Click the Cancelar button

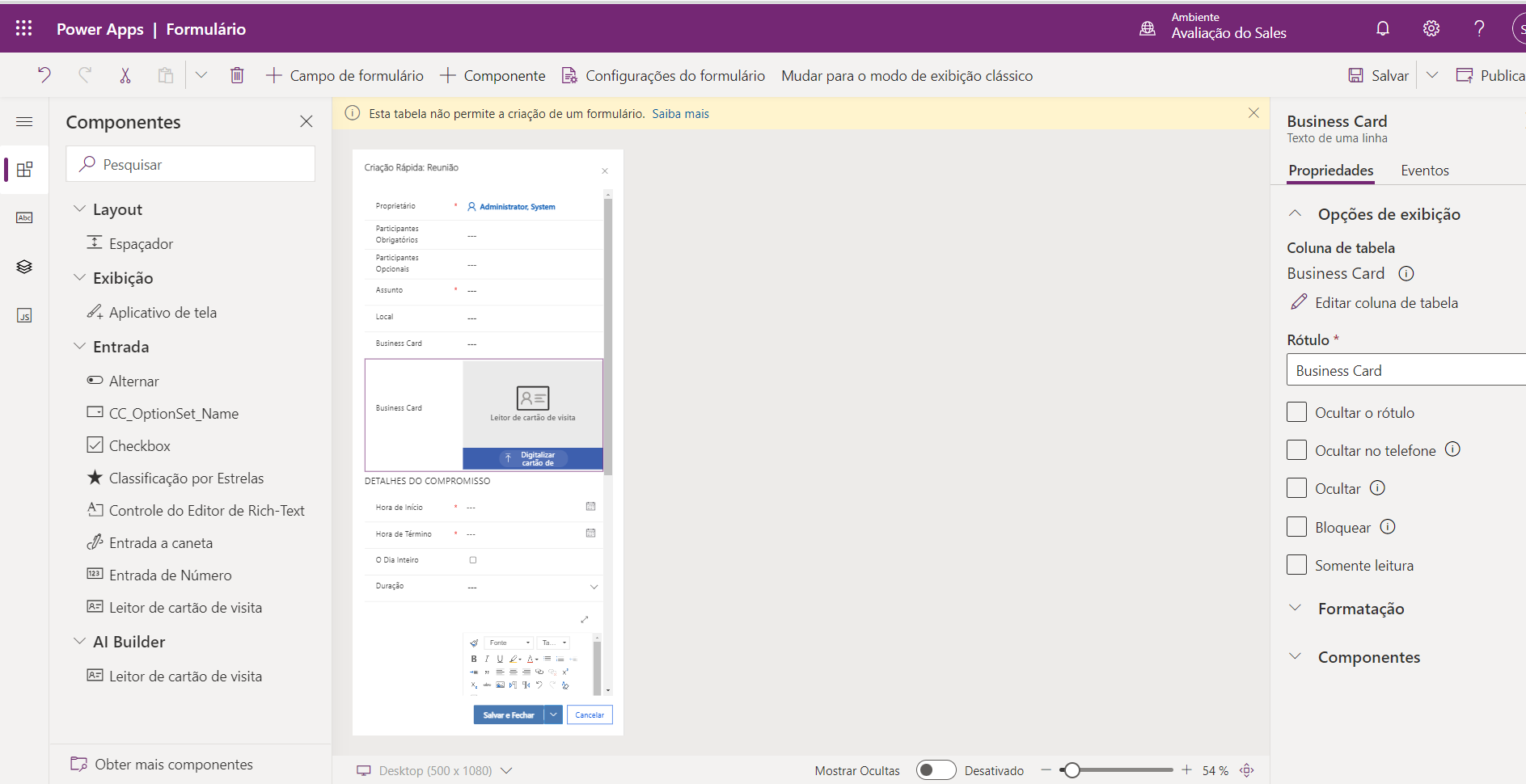[x=590, y=715]
